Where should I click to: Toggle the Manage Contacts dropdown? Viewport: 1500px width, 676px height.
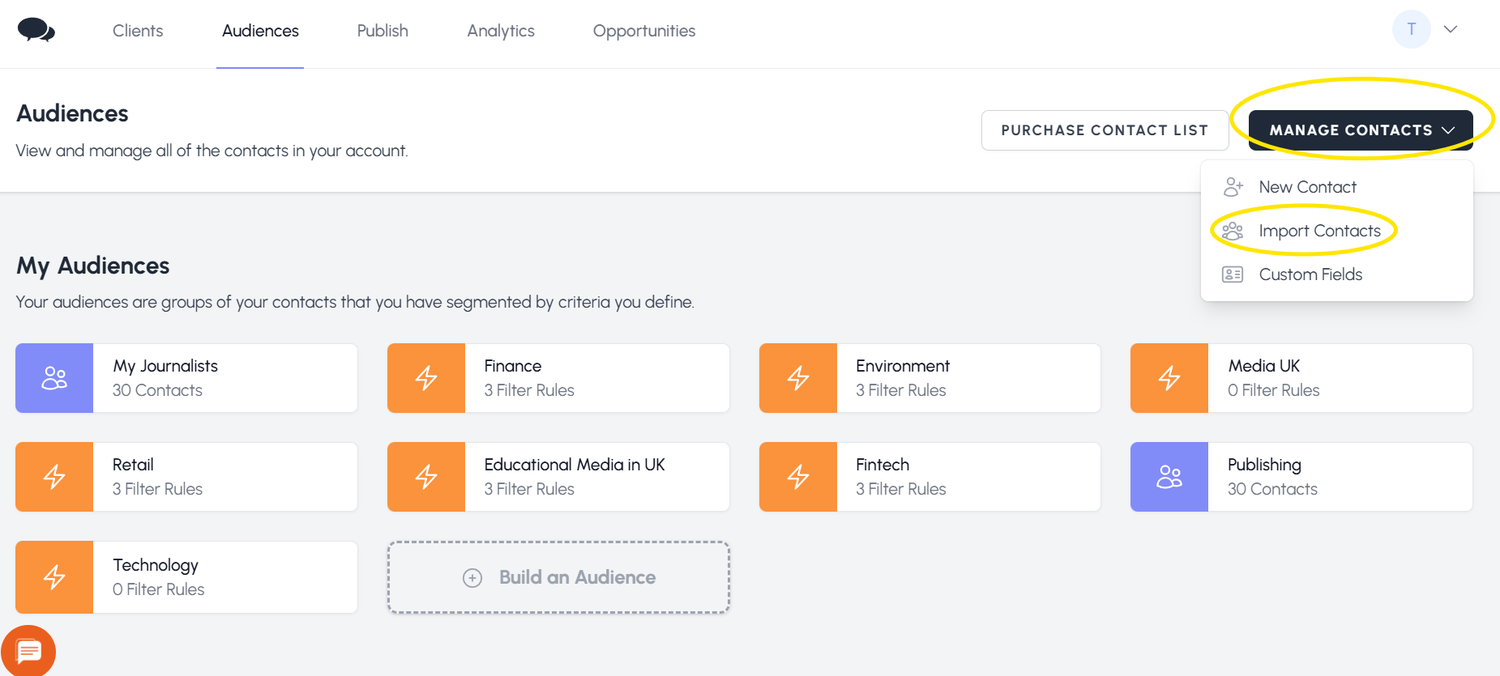click(x=1360, y=130)
